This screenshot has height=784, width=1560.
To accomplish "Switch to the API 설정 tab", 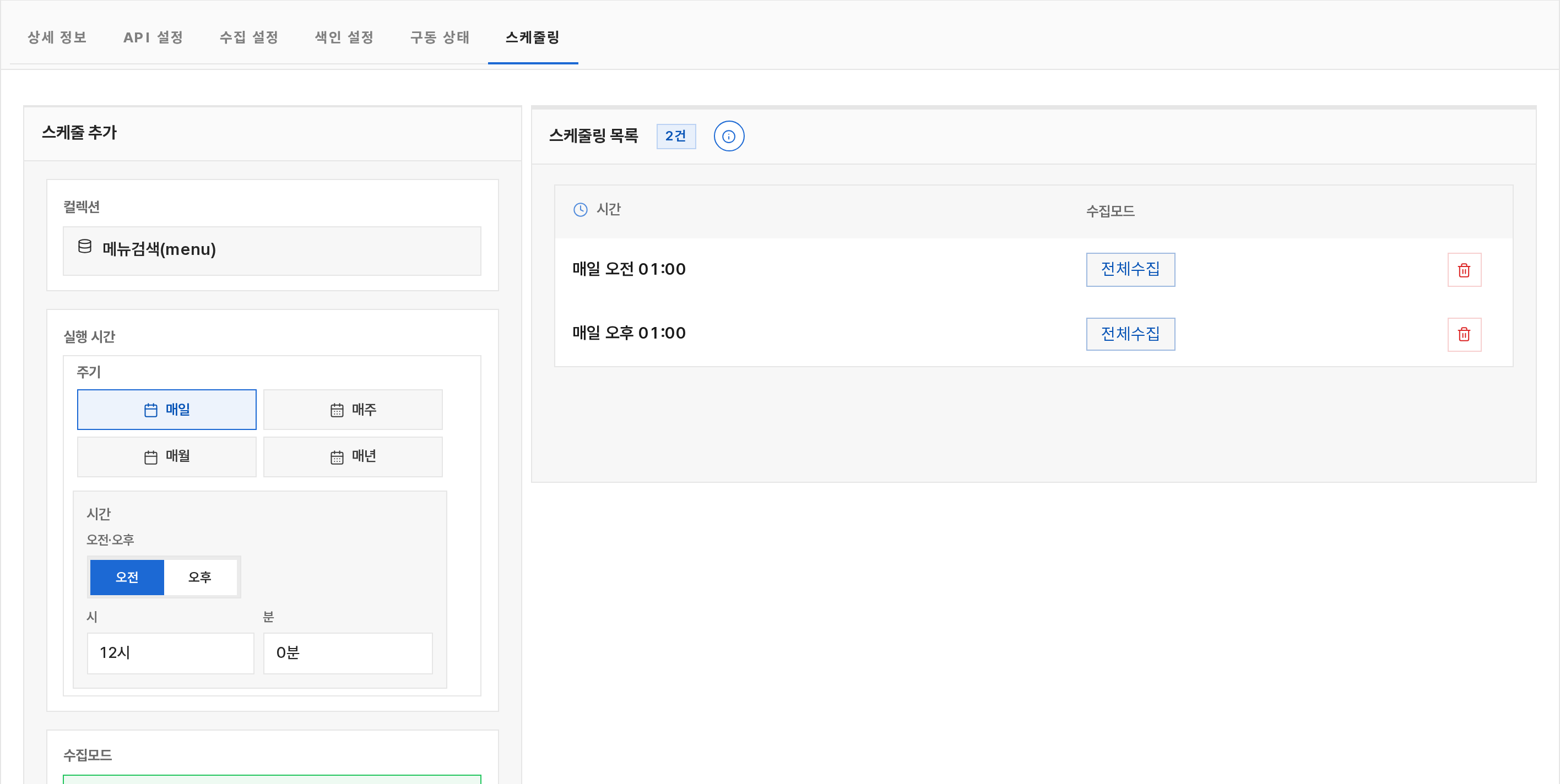I will point(153,37).
